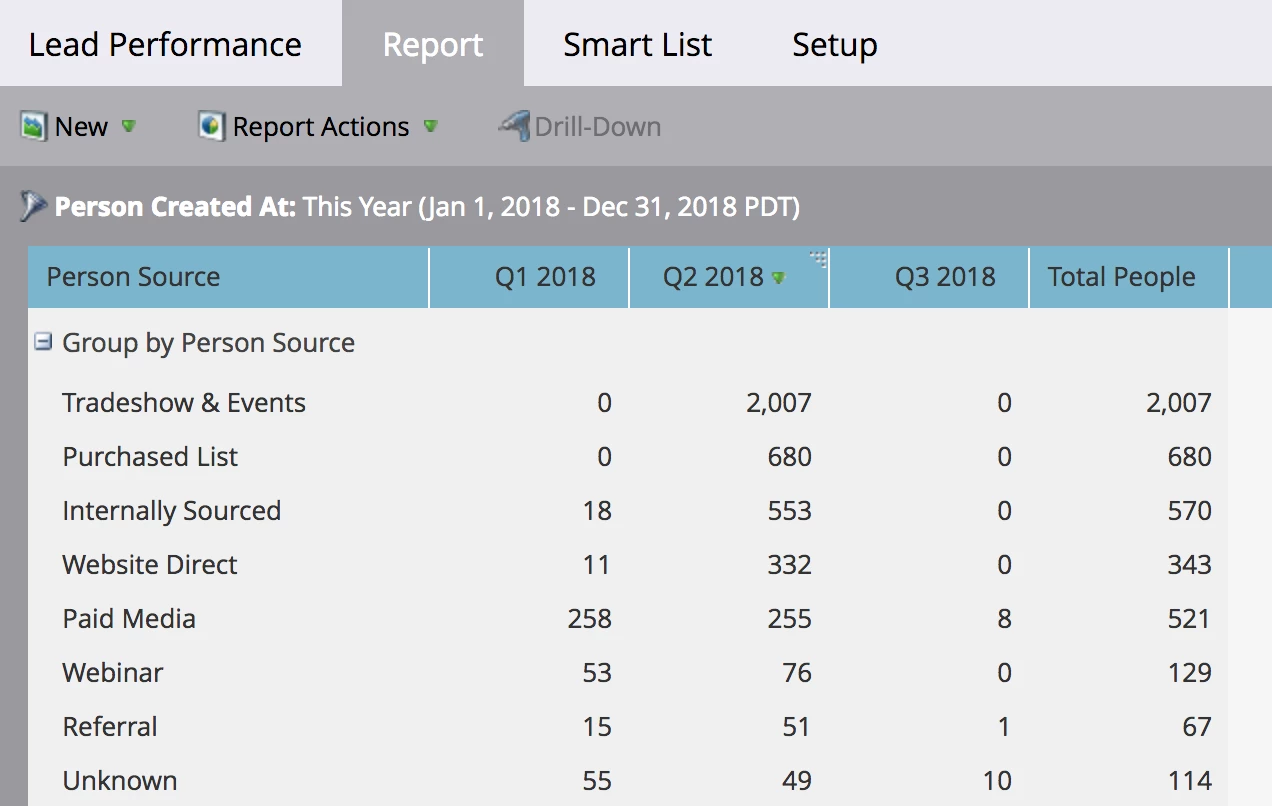Viewport: 1272px width, 806px height.
Task: Sort by the Q1 2018 column header
Action: [545, 277]
